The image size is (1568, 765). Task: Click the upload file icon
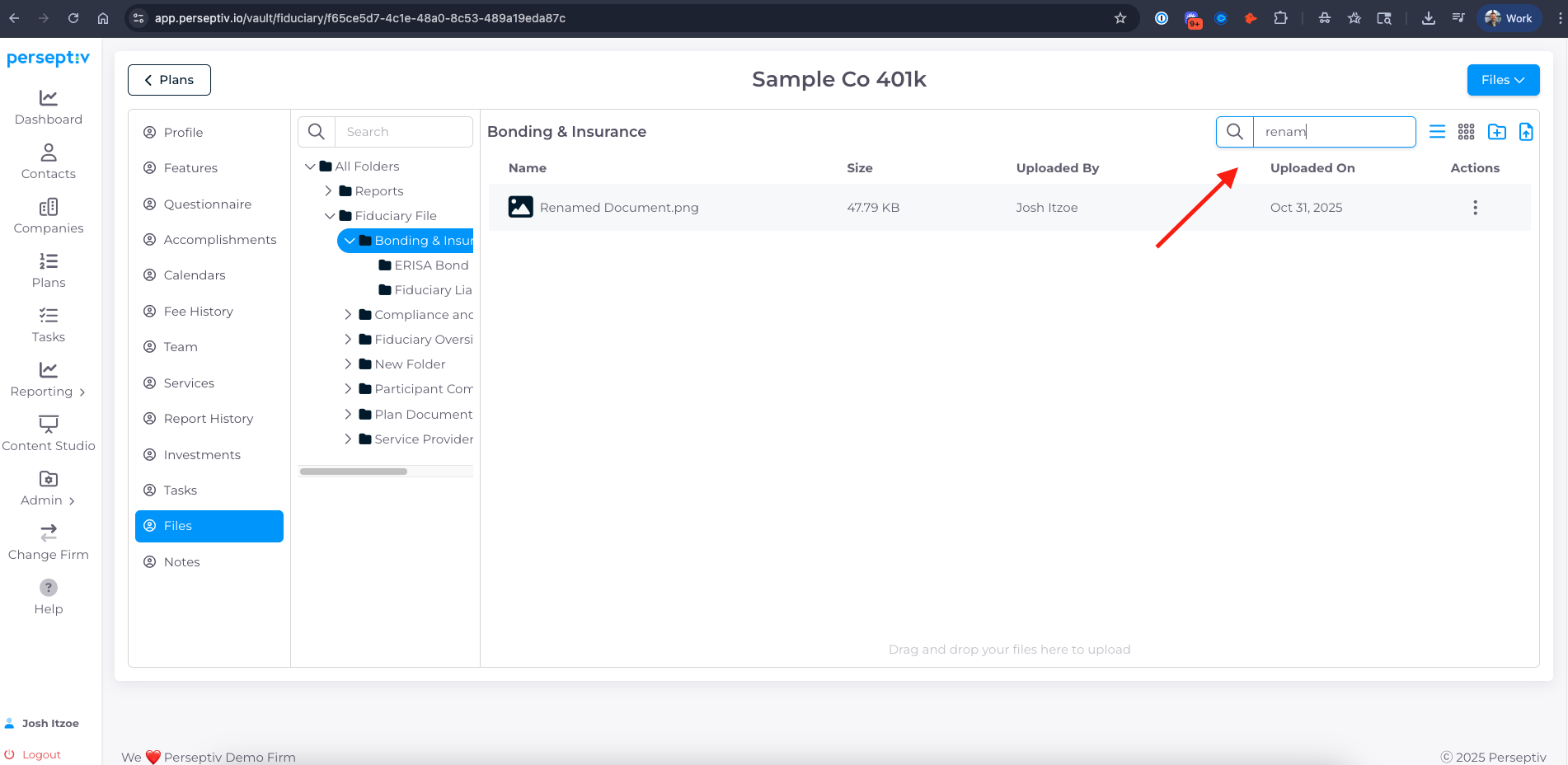pyautogui.click(x=1526, y=132)
